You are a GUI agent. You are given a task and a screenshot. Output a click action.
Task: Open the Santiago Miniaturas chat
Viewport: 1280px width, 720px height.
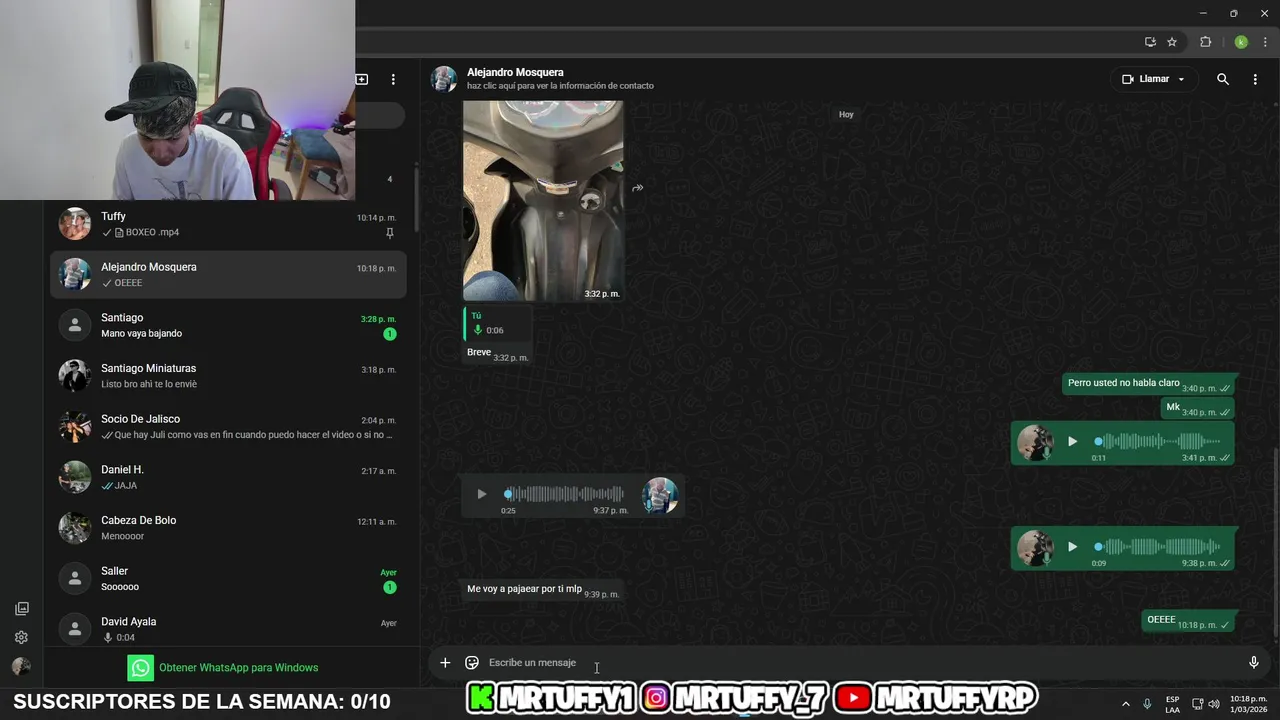228,376
